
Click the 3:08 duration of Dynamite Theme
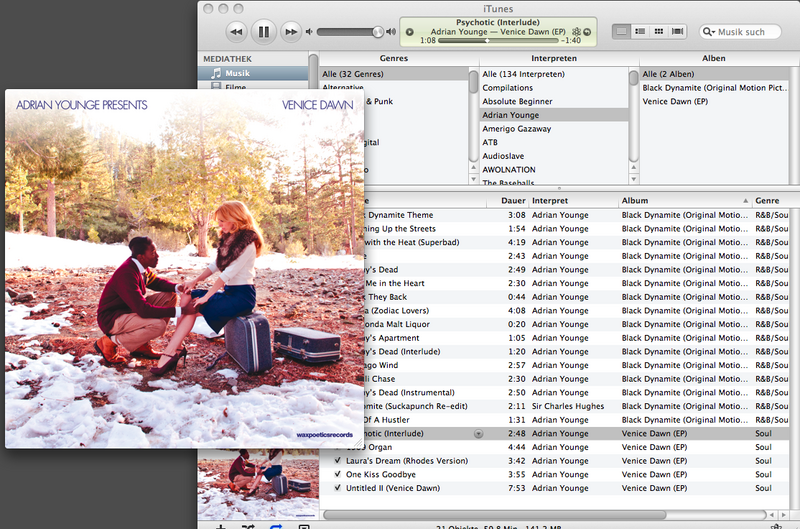(516, 215)
